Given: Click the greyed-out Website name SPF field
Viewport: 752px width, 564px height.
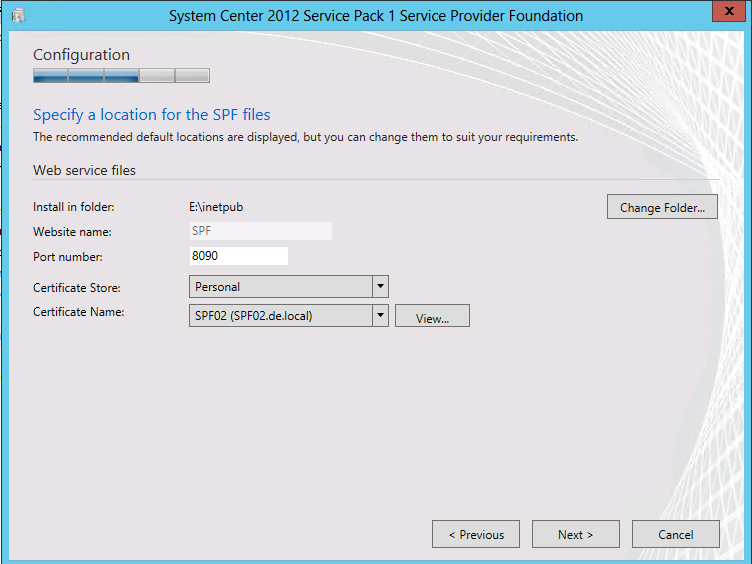Looking at the screenshot, I should [x=260, y=231].
